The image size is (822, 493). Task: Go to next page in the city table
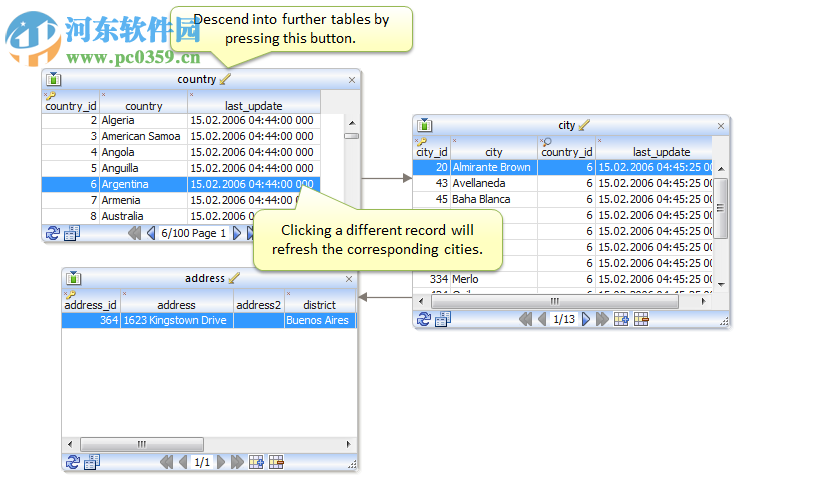coord(586,319)
